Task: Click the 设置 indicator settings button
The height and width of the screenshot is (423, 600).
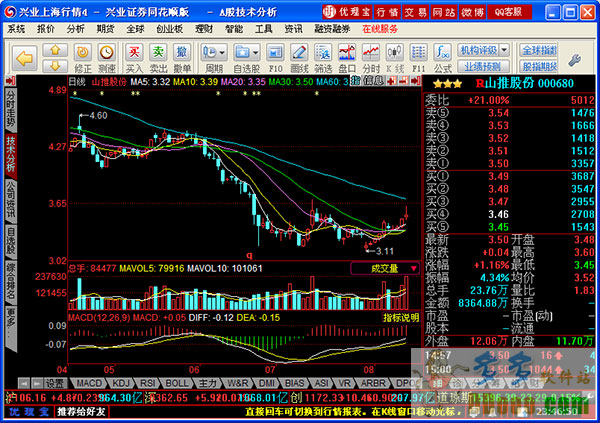Action: pos(55,383)
